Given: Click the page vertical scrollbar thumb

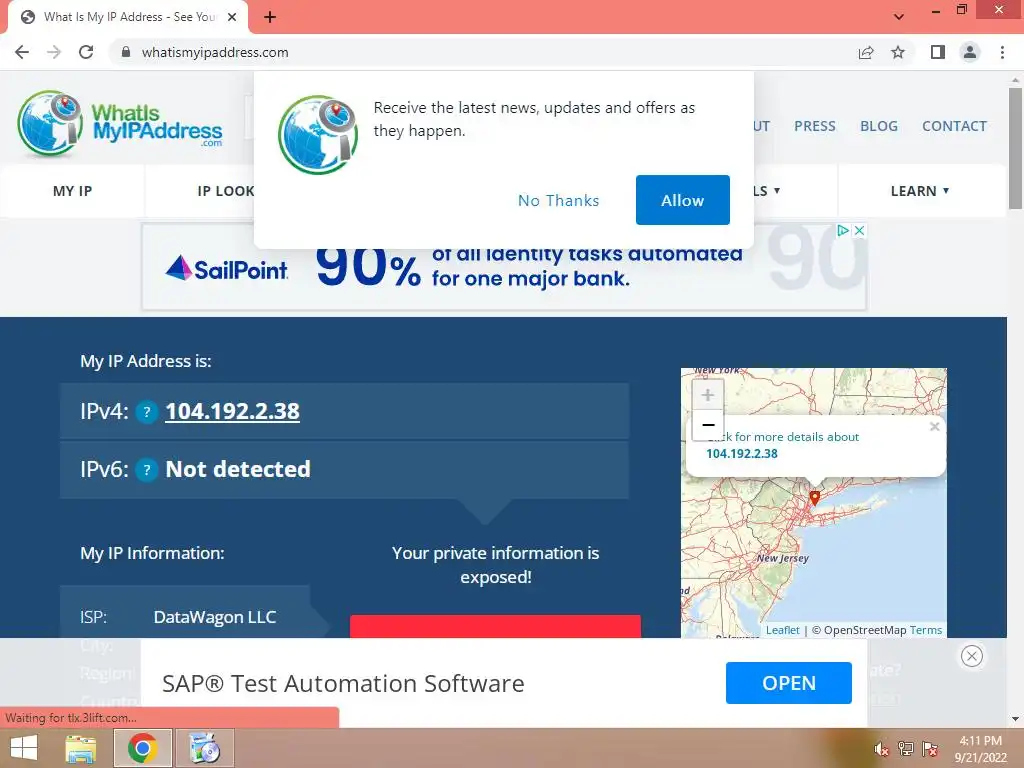Looking at the screenshot, I should pos(1016,148).
